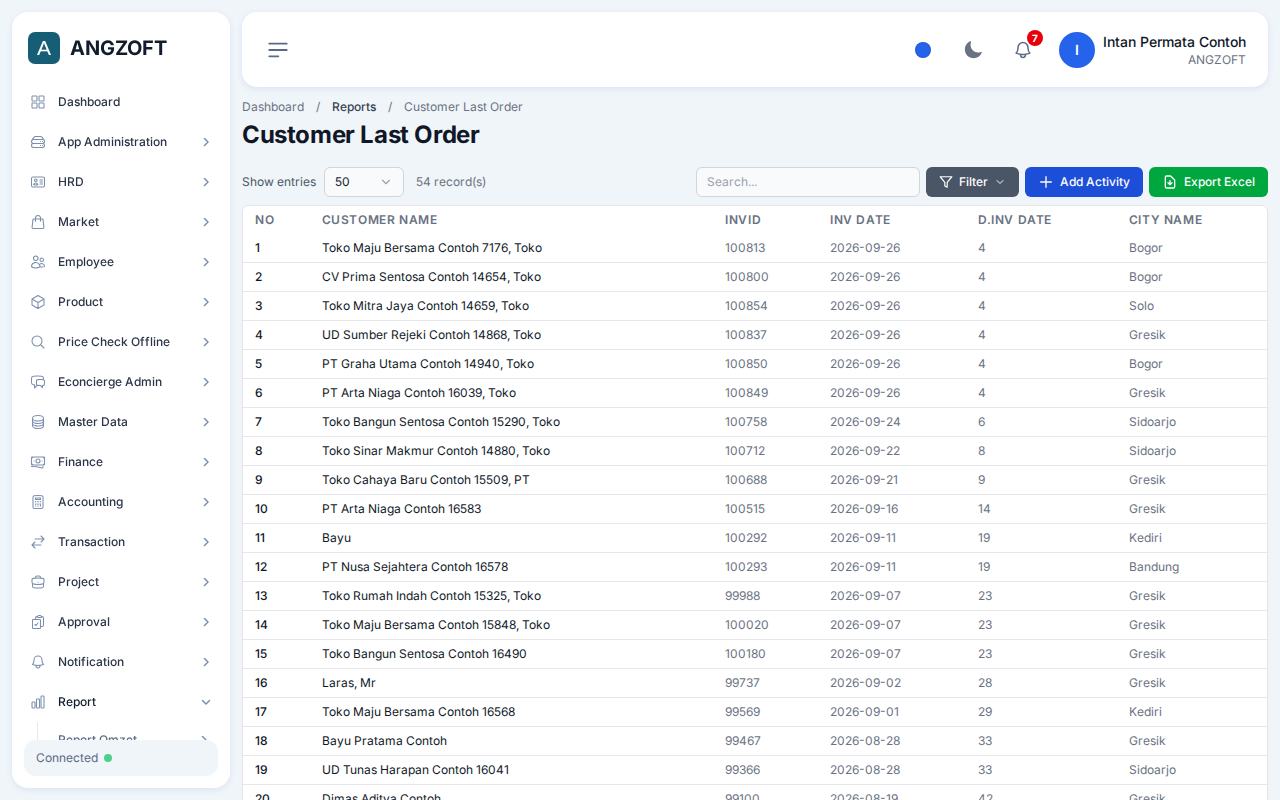The image size is (1280, 800).
Task: Click Laras, Mr customer name
Action: point(349,683)
